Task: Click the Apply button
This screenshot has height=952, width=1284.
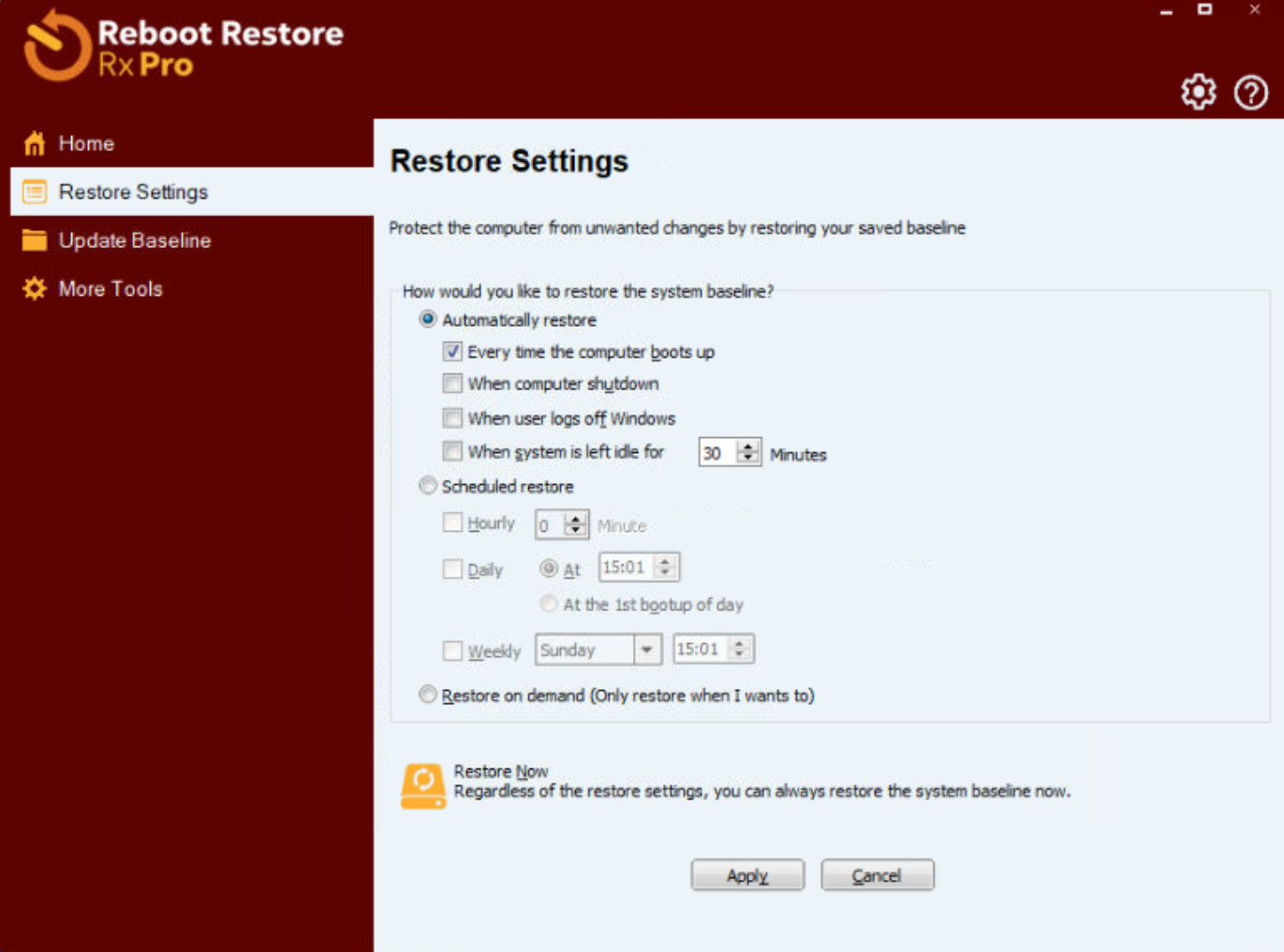Action: 747,875
